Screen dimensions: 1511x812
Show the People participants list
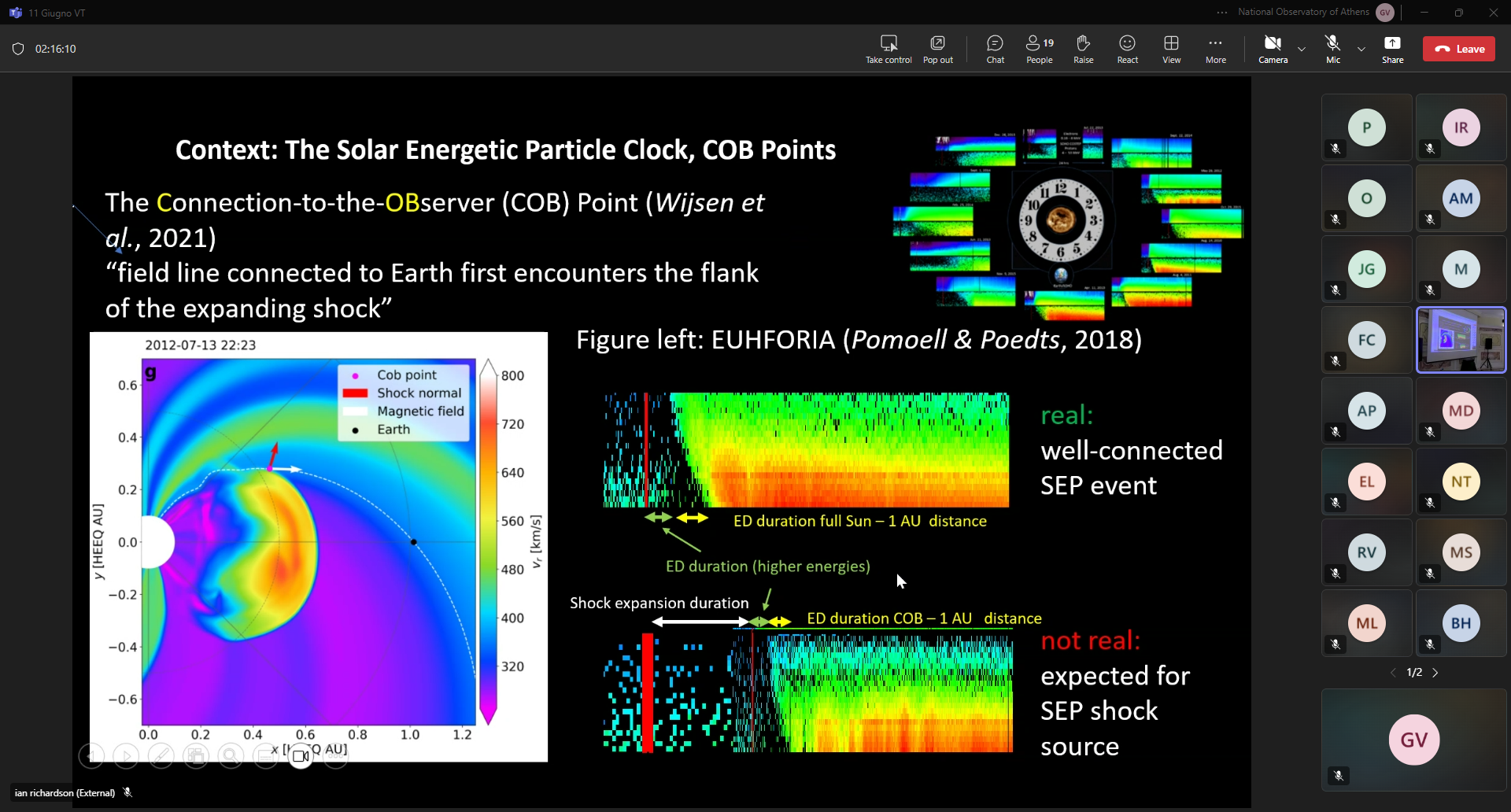click(x=1040, y=49)
